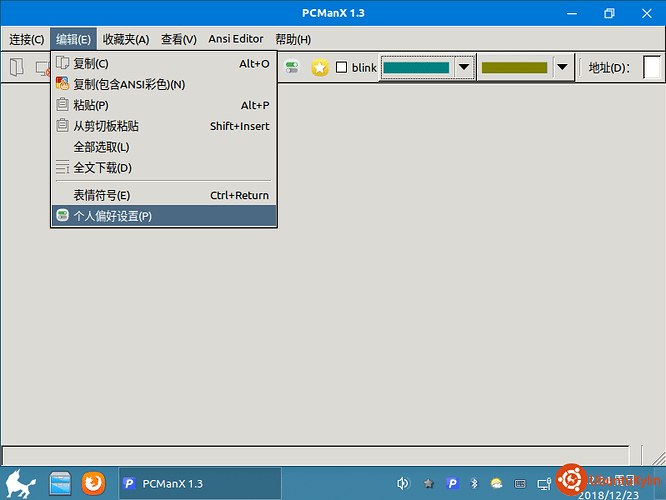The height and width of the screenshot is (500, 666).
Task: Open preferences via the green toggle toolbar icon
Action: click(292, 67)
